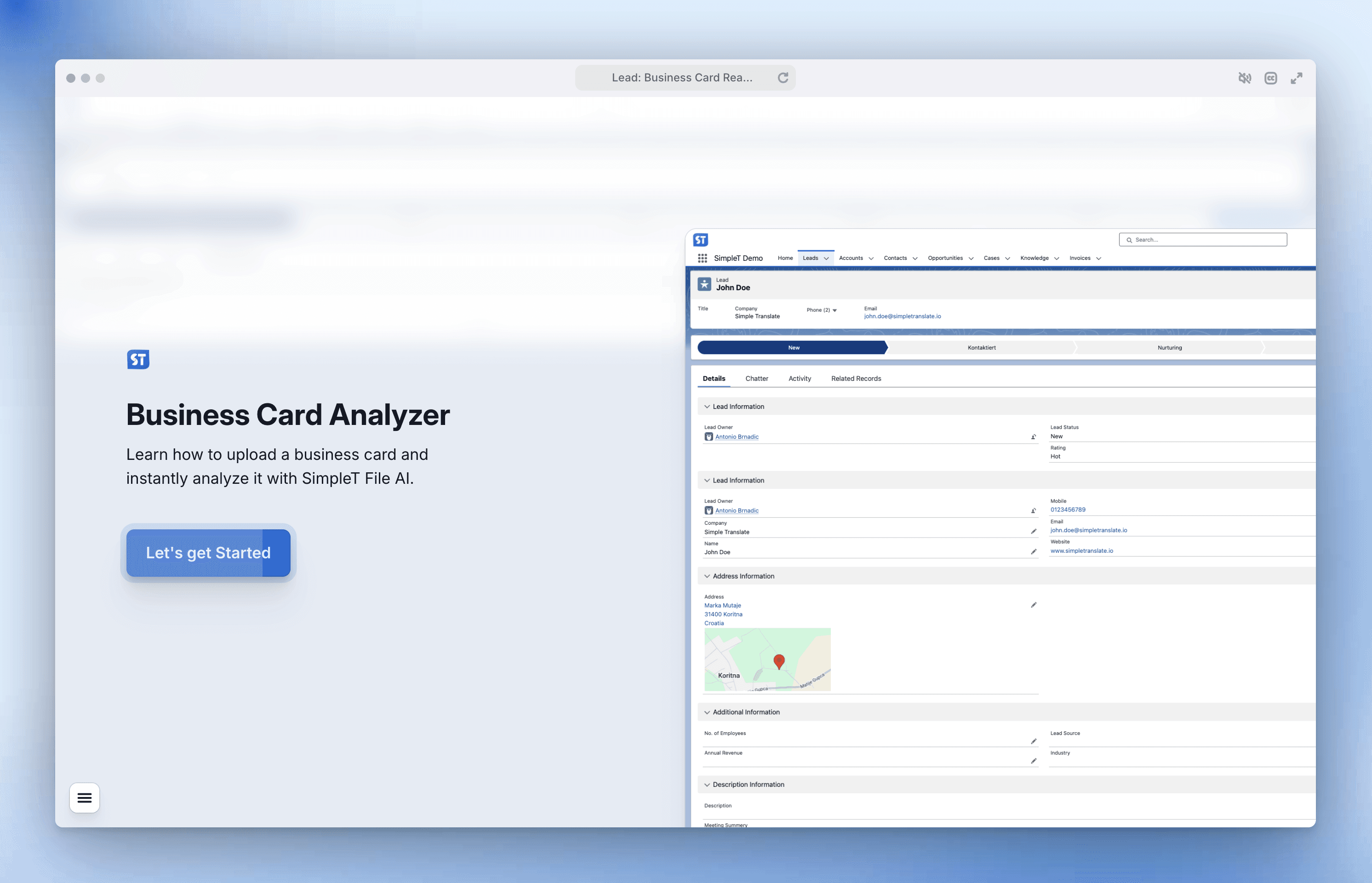Expand the Phone (2) dropdown
Screen dimensions: 1372x883
click(835, 310)
